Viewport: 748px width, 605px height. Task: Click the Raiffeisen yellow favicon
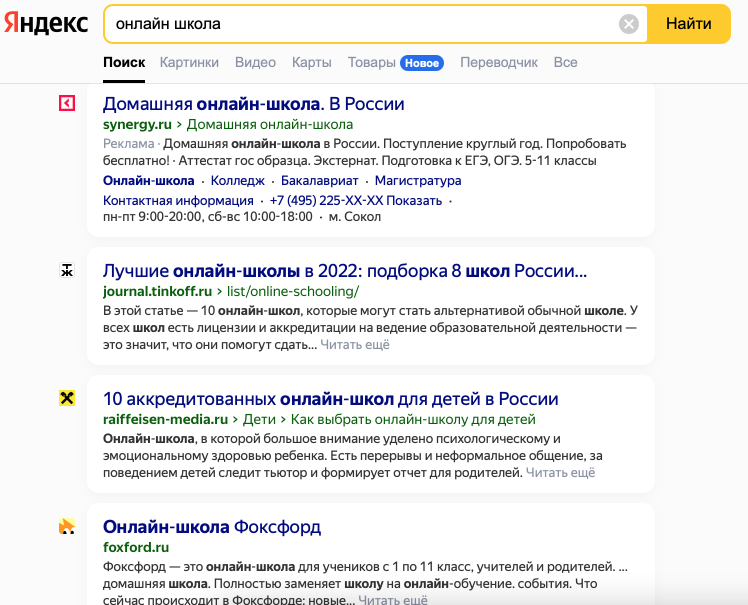(x=67, y=398)
